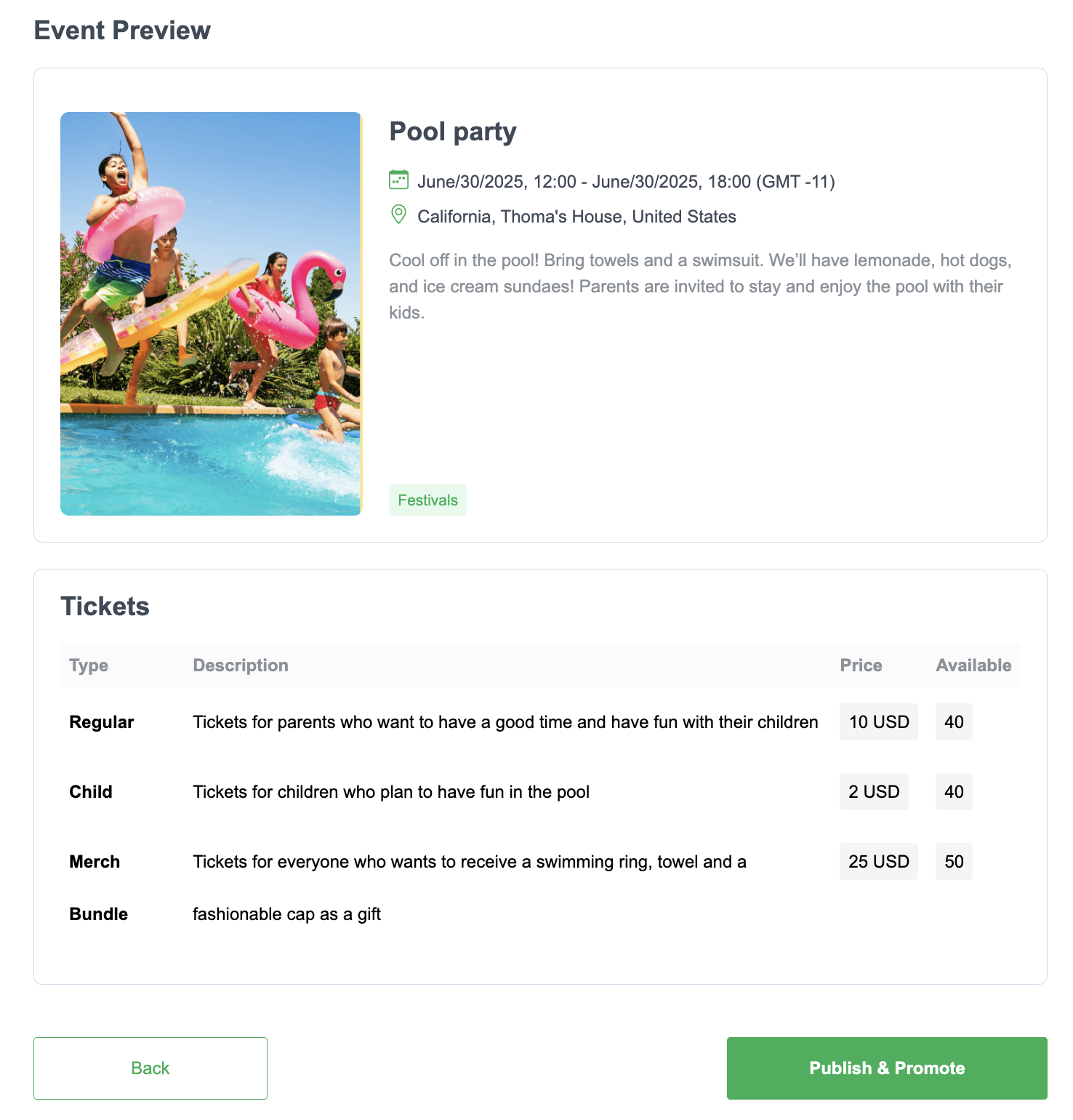Click the Description column header
The width and height of the screenshot is (1073, 1120).
tap(241, 665)
